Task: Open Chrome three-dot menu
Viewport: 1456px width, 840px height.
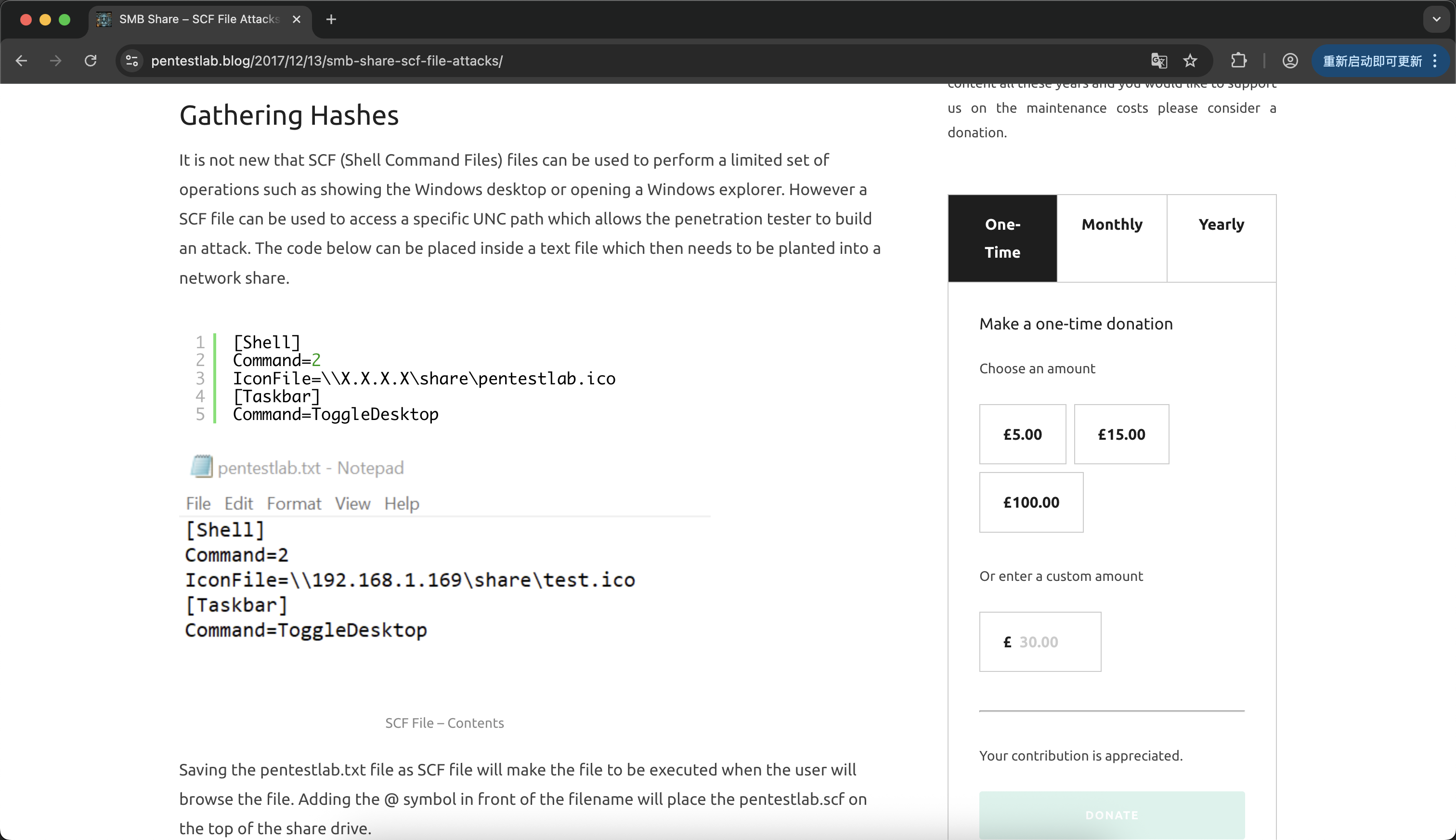Action: click(1435, 61)
